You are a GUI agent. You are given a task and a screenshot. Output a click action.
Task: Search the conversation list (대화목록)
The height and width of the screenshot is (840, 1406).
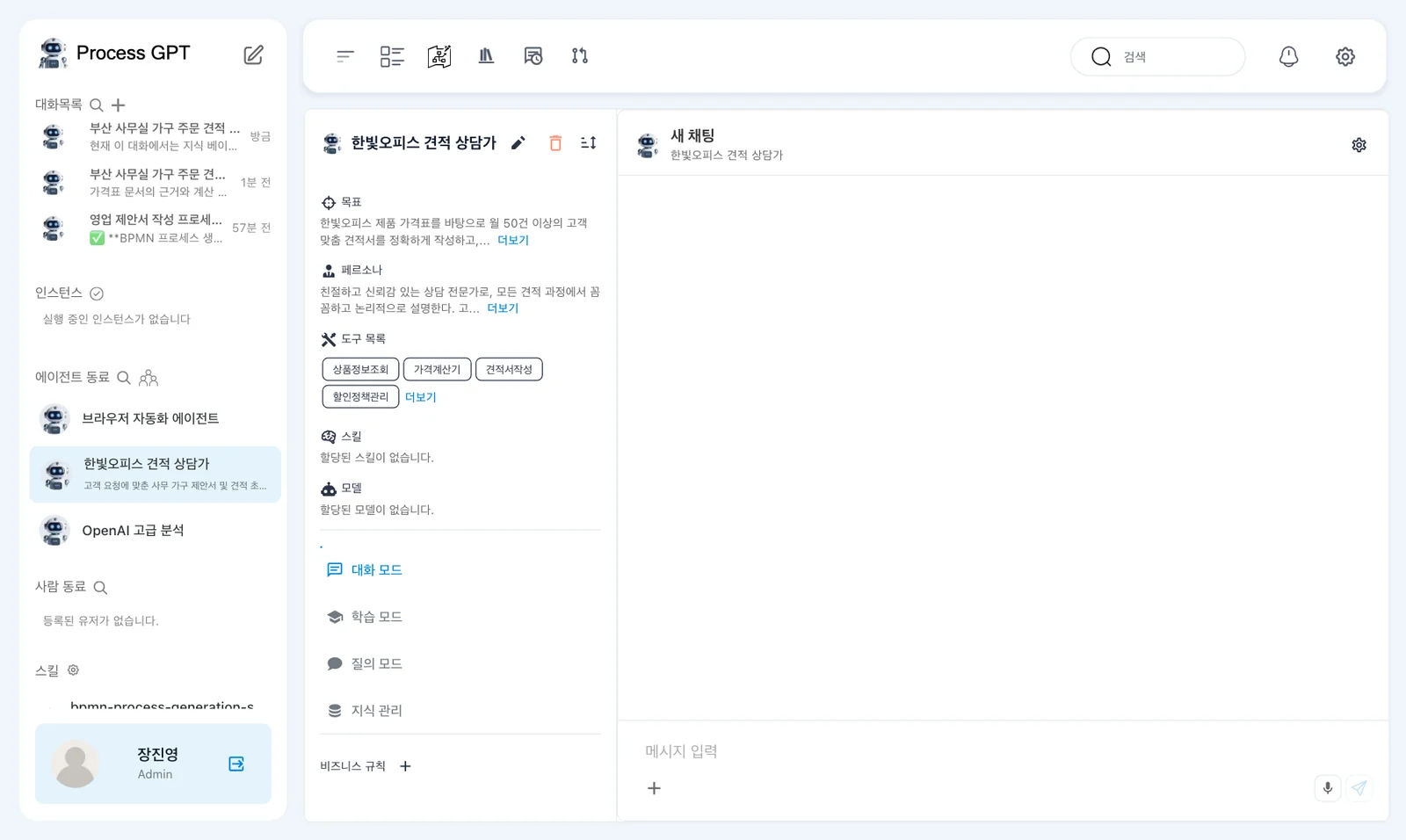click(x=97, y=105)
